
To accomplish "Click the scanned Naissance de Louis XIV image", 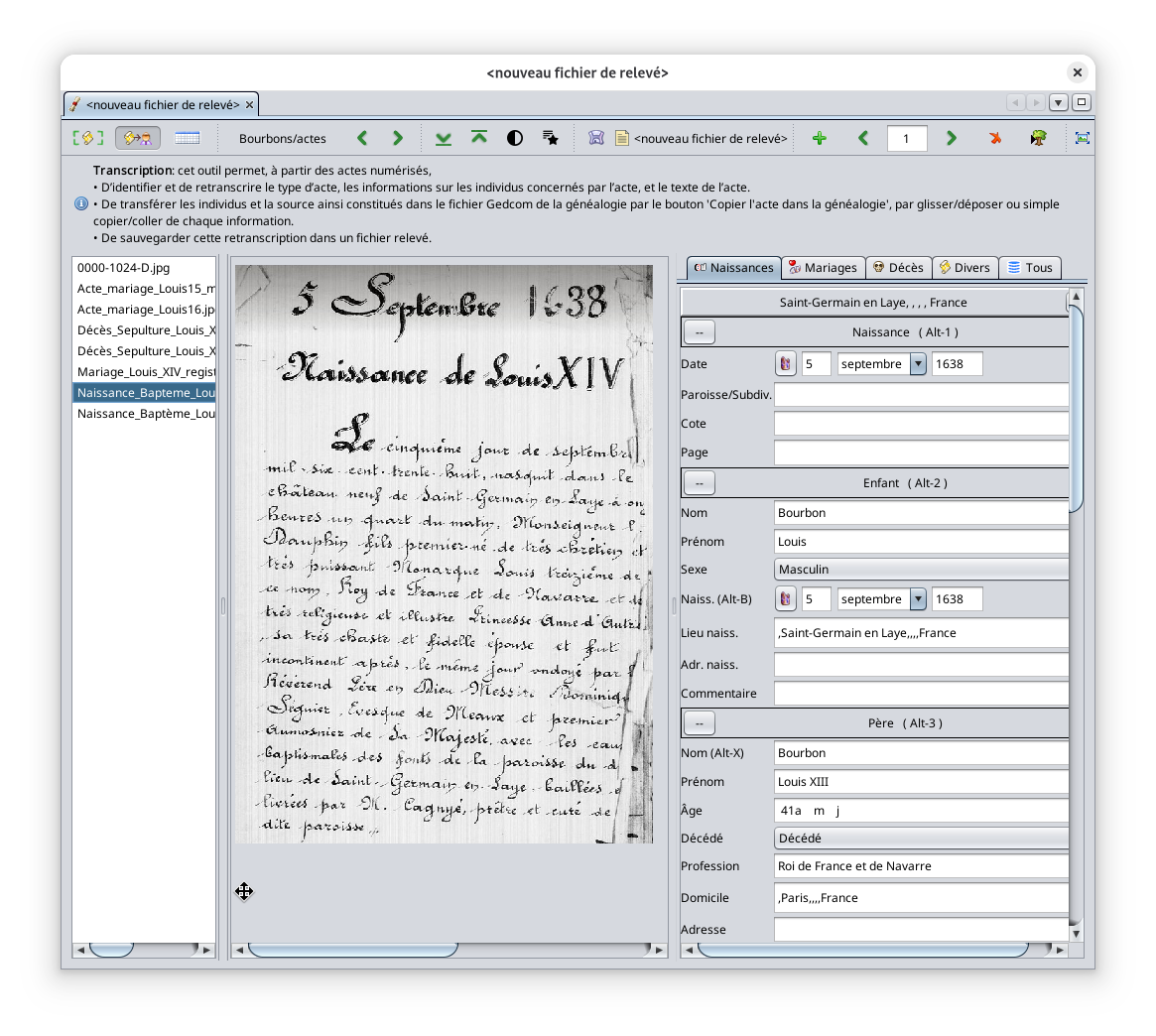I will click(x=444, y=554).
